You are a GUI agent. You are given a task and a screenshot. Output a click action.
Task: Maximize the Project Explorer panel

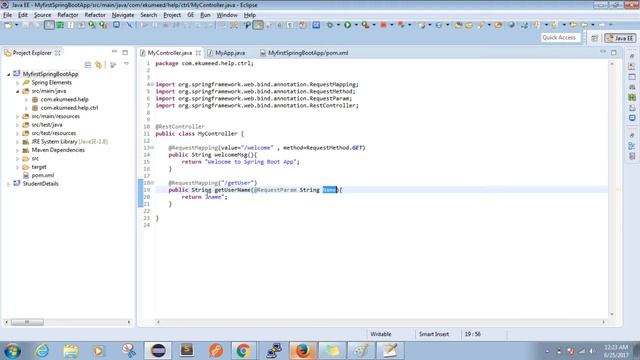[x=125, y=52]
